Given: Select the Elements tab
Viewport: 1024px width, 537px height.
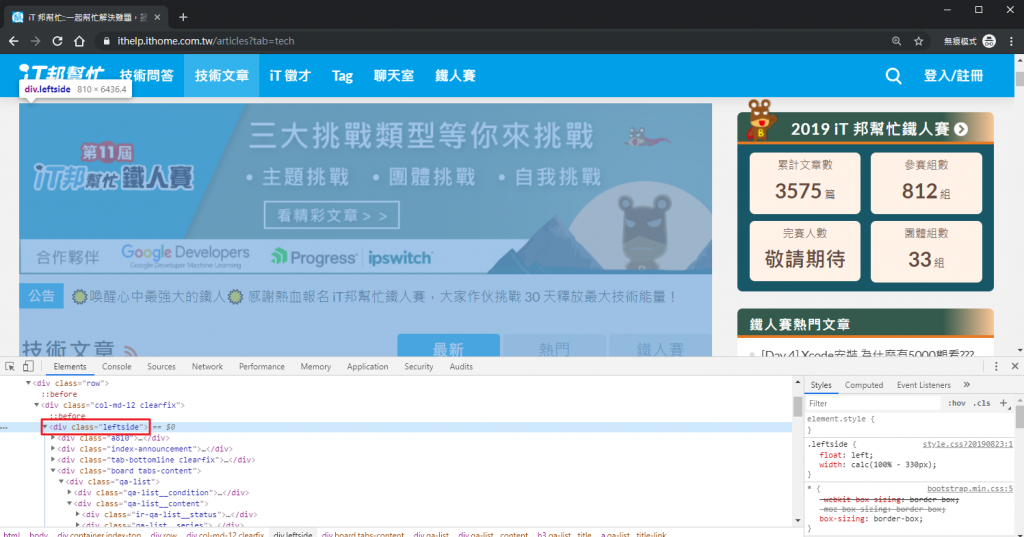Looking at the screenshot, I should (70, 366).
